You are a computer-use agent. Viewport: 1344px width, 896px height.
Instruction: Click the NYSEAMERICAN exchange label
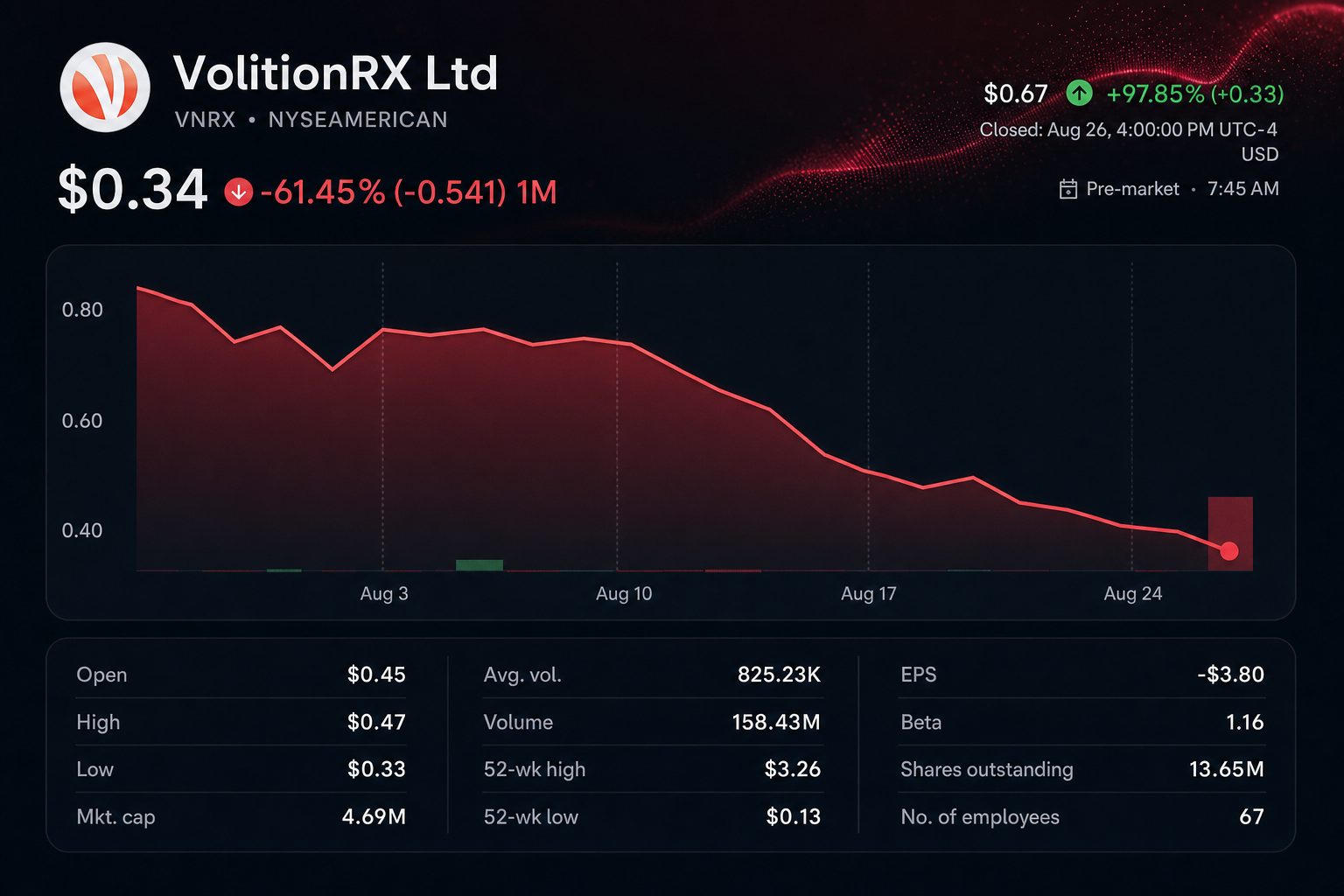pyautogui.click(x=358, y=120)
